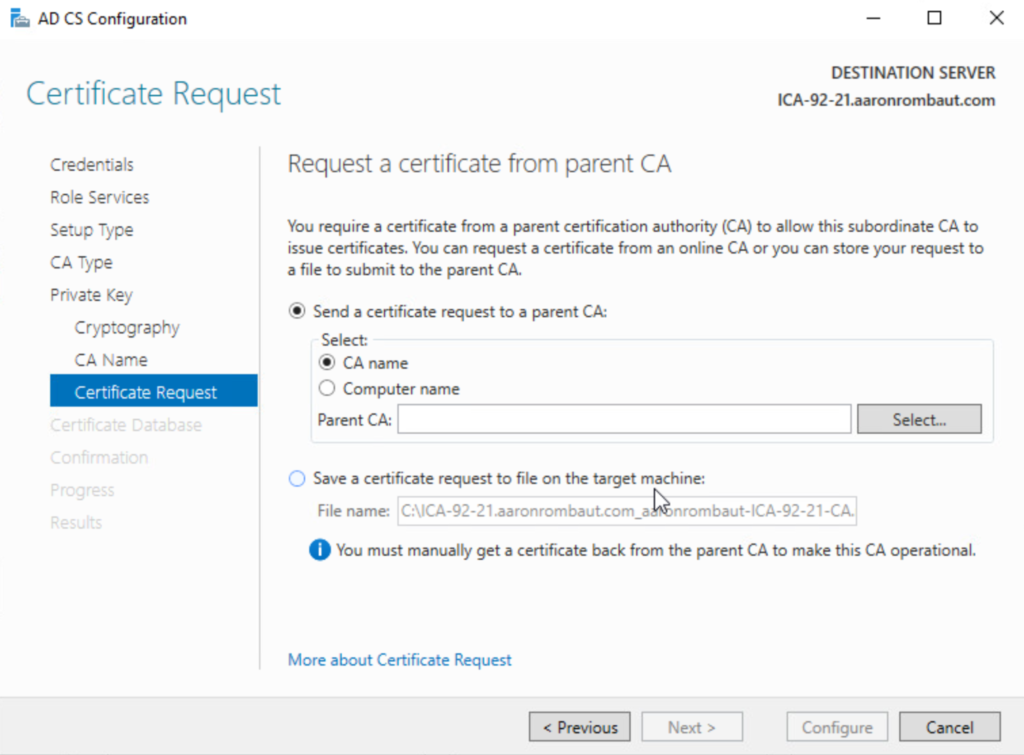Viewport: 1024px width, 755px height.
Task: Cancel the AD CS configuration wizard
Action: click(x=949, y=727)
